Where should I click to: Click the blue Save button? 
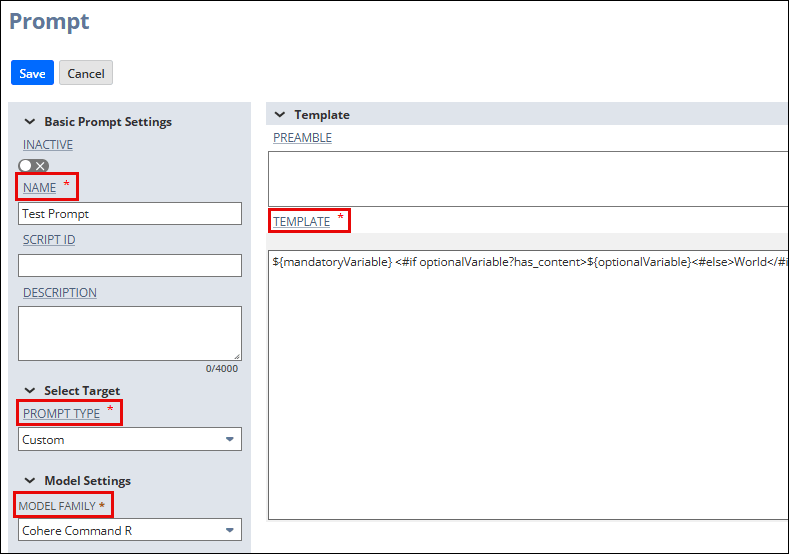[32, 73]
